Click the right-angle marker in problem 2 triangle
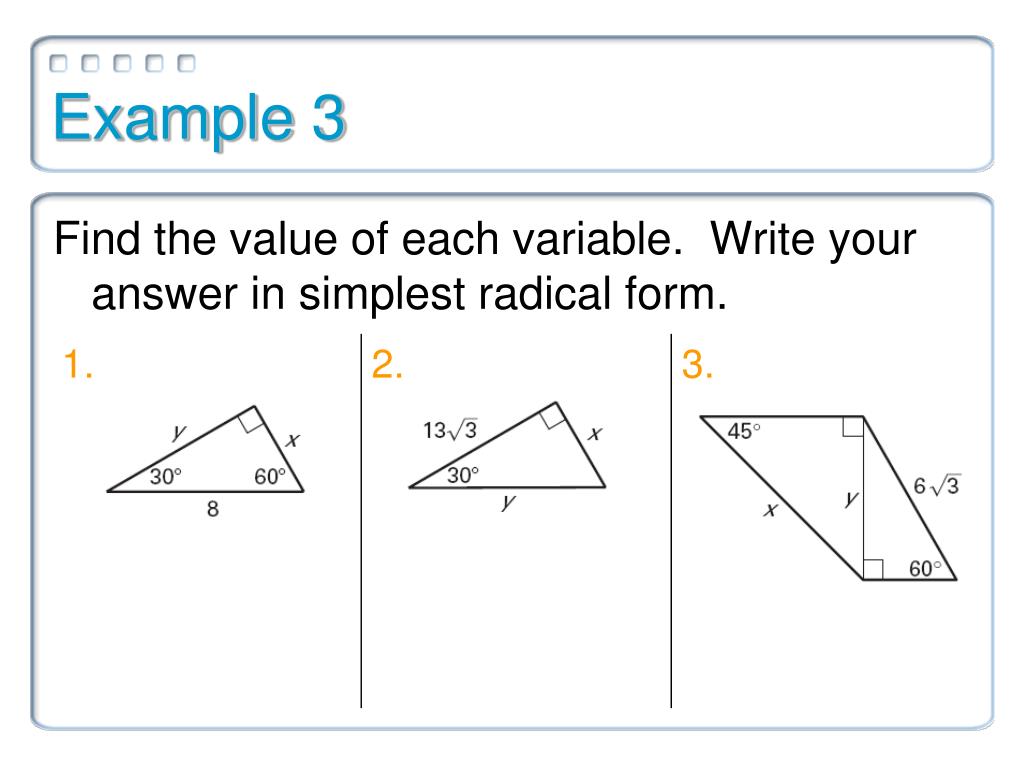The image size is (1024, 768). (553, 415)
